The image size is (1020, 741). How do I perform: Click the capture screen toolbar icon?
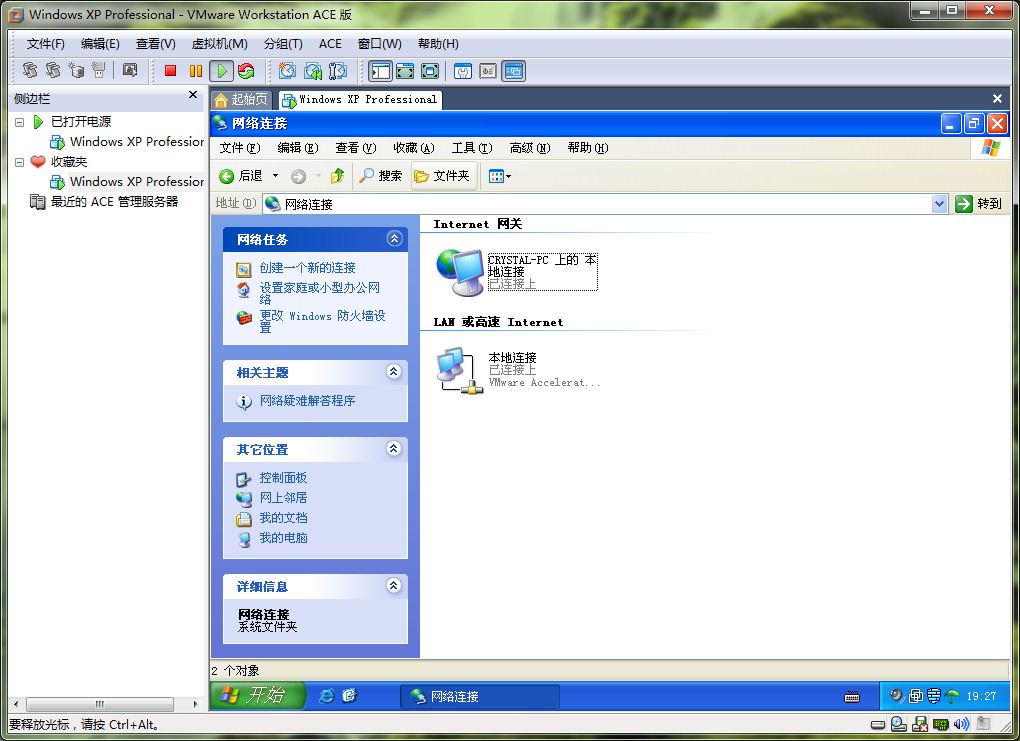[130, 70]
